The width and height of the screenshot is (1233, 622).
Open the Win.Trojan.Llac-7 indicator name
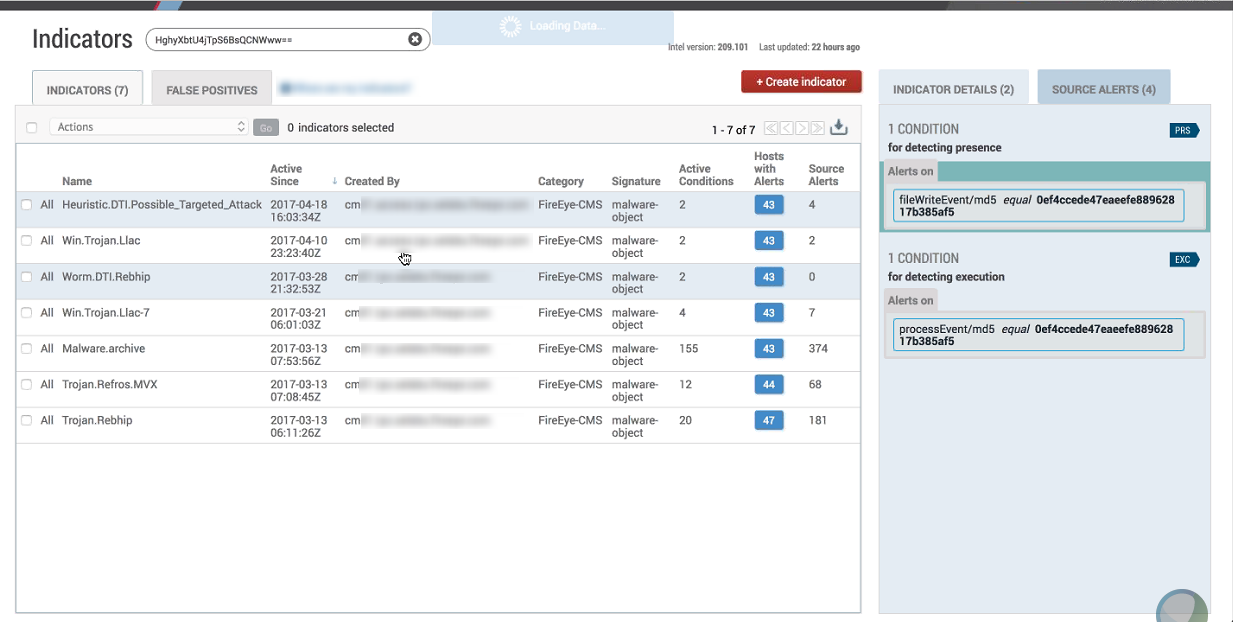106,313
